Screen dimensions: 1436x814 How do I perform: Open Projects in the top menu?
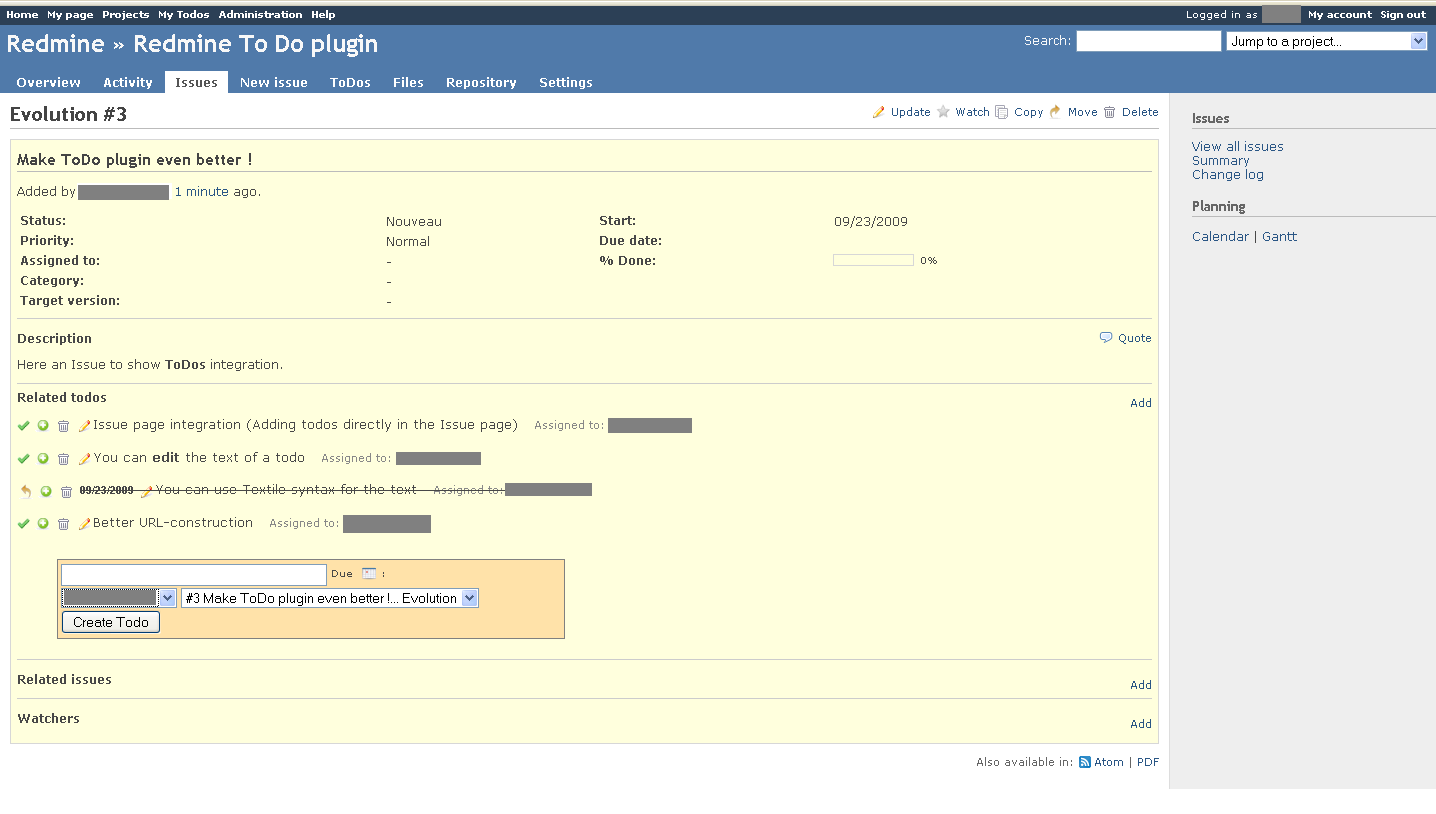click(x=126, y=15)
